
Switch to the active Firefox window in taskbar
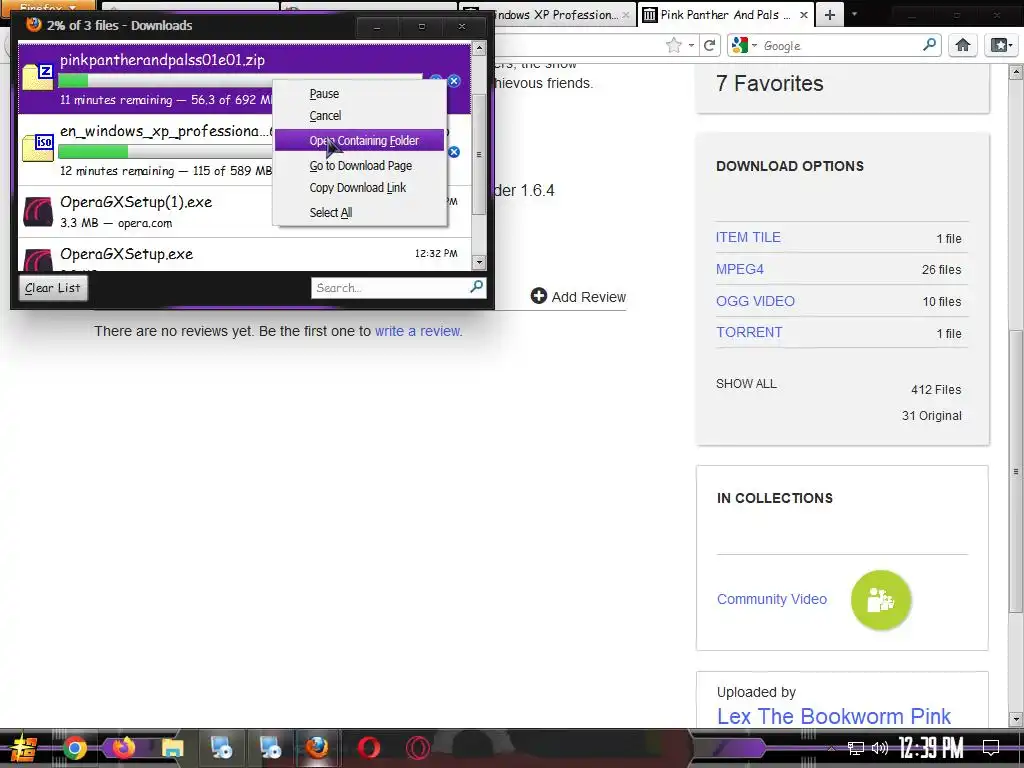317,748
